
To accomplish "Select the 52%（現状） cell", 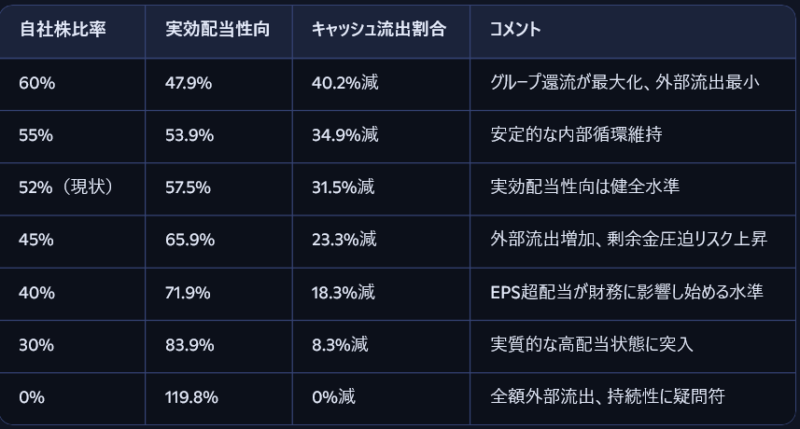I will click(x=67, y=187).
